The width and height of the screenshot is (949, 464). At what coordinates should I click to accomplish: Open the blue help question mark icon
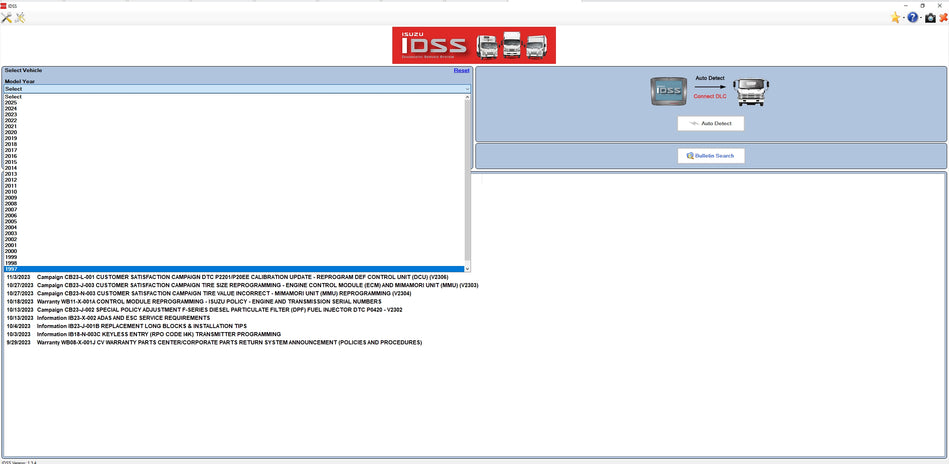pyautogui.click(x=912, y=18)
